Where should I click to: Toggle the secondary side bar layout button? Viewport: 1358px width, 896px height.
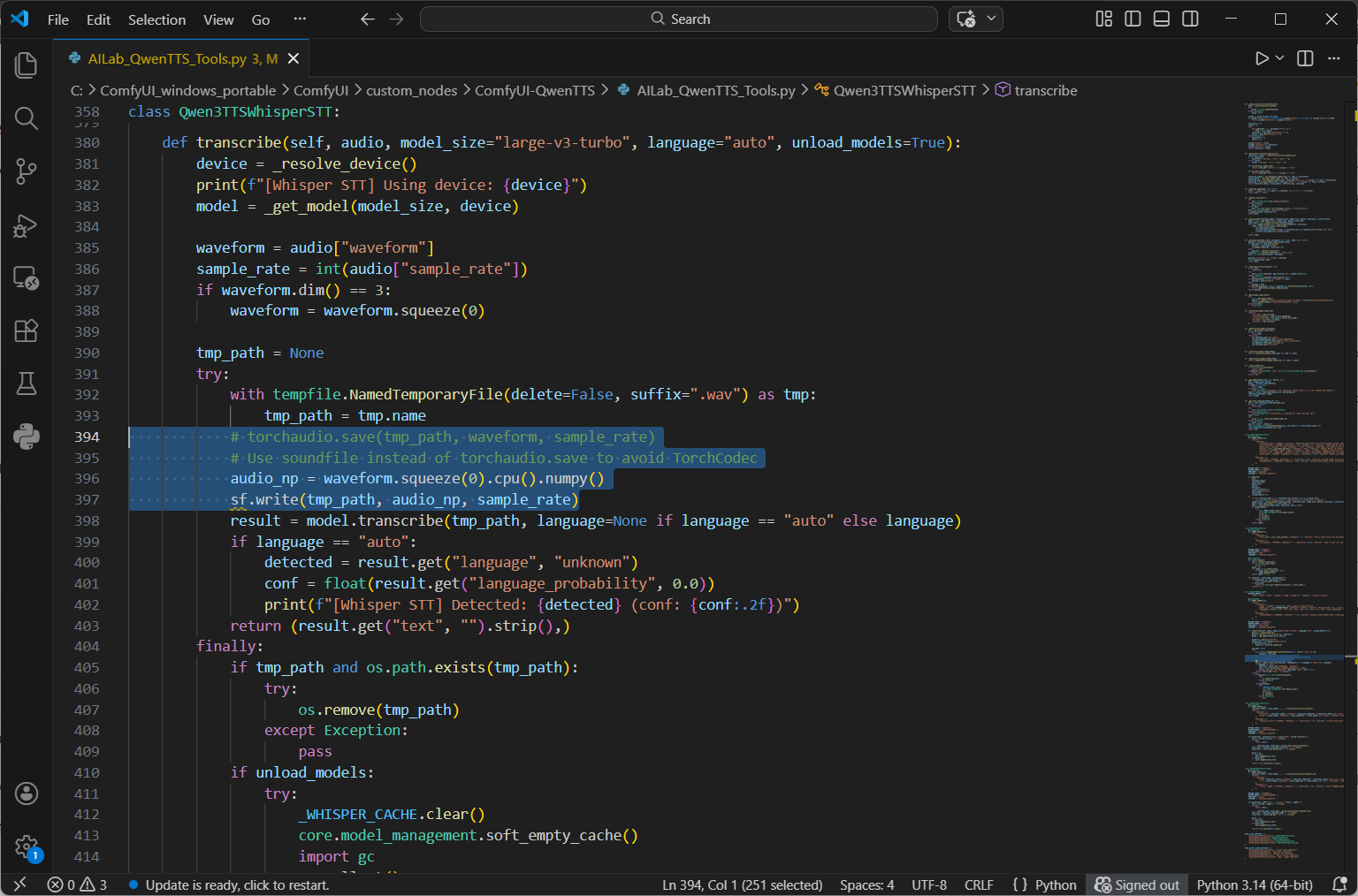[x=1191, y=19]
